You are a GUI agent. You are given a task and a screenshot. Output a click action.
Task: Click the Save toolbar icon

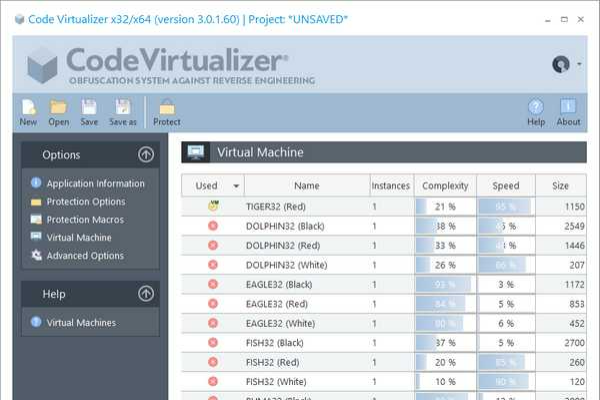pos(89,108)
